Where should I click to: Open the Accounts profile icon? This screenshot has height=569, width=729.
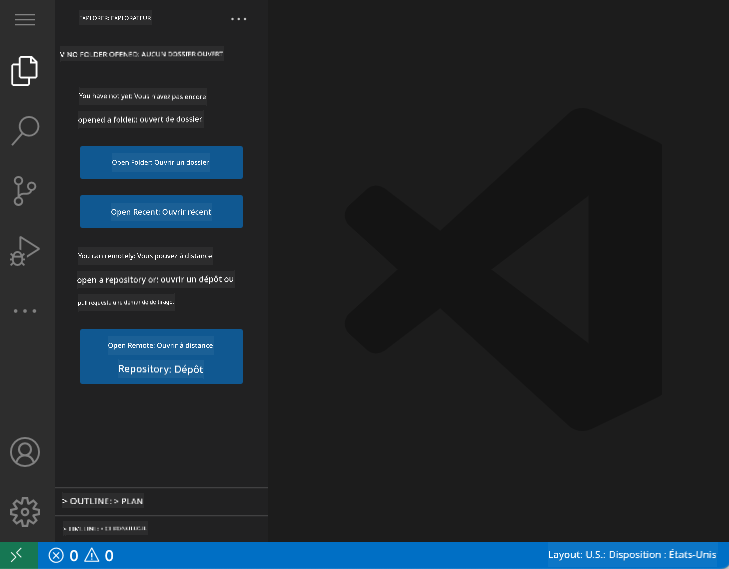click(25, 452)
